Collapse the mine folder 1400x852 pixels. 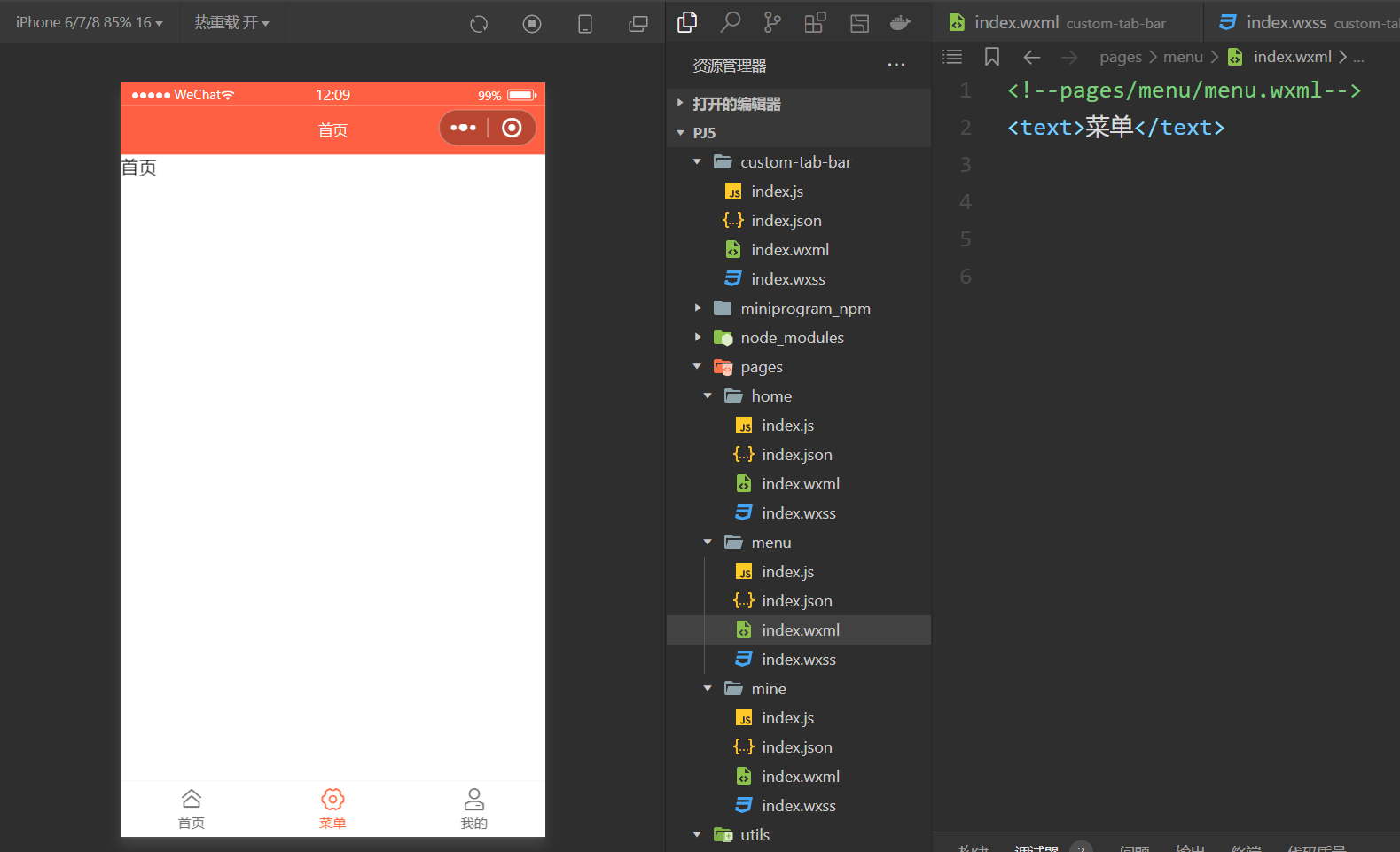[x=798, y=689]
